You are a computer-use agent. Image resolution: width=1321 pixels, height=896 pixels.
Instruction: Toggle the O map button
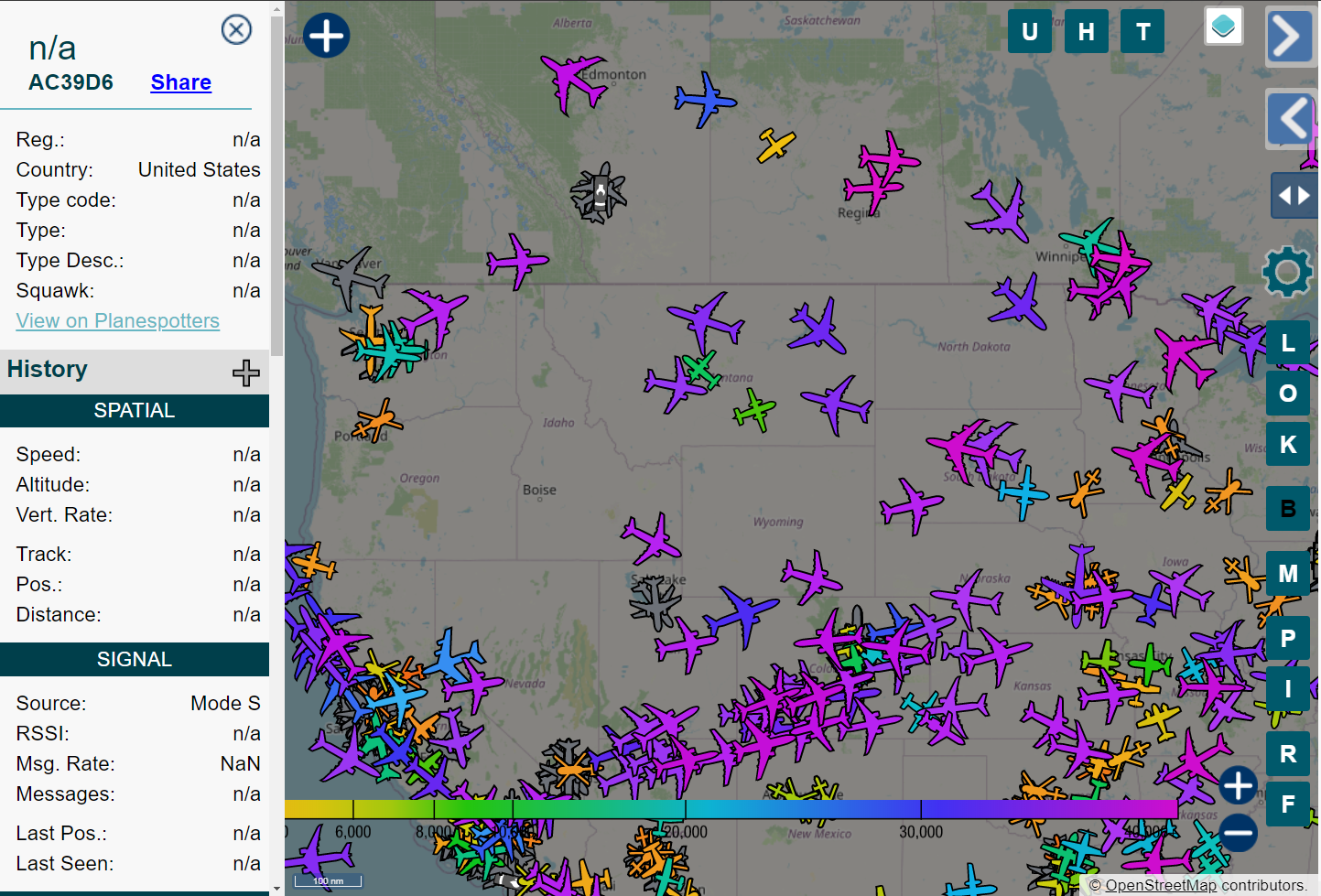(1288, 394)
